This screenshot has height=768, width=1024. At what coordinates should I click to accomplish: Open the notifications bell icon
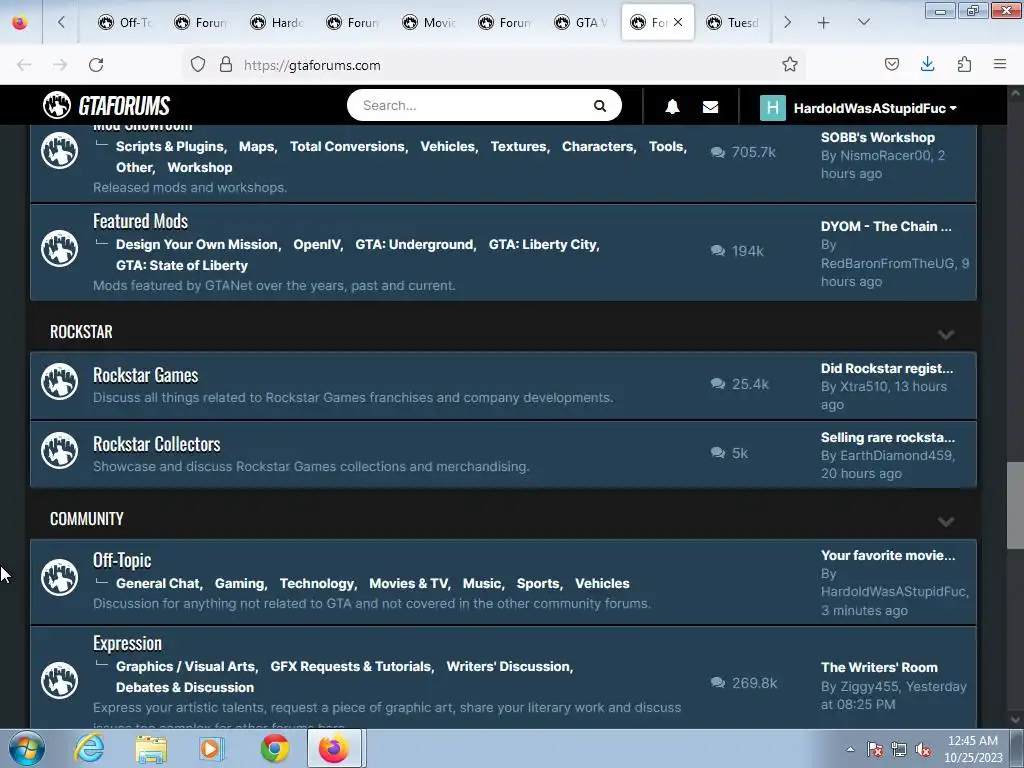pos(672,107)
